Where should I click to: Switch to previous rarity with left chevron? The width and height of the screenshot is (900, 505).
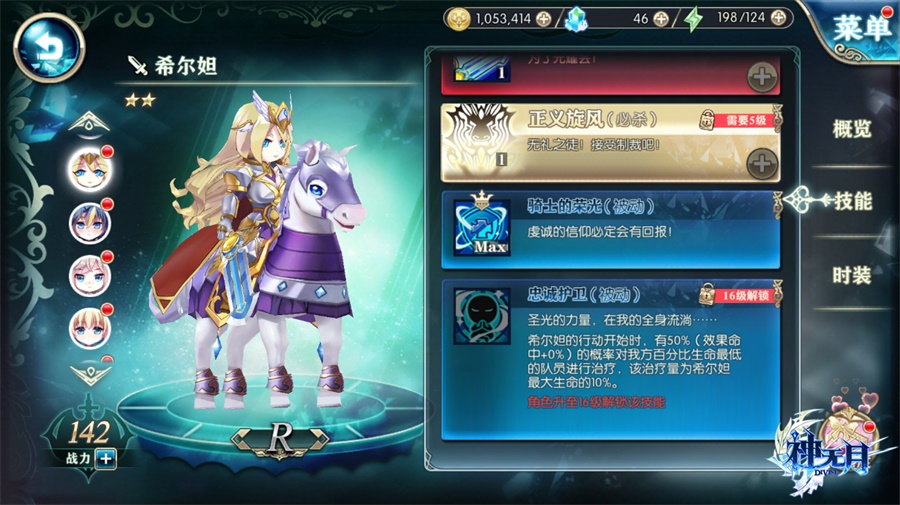tap(243, 440)
